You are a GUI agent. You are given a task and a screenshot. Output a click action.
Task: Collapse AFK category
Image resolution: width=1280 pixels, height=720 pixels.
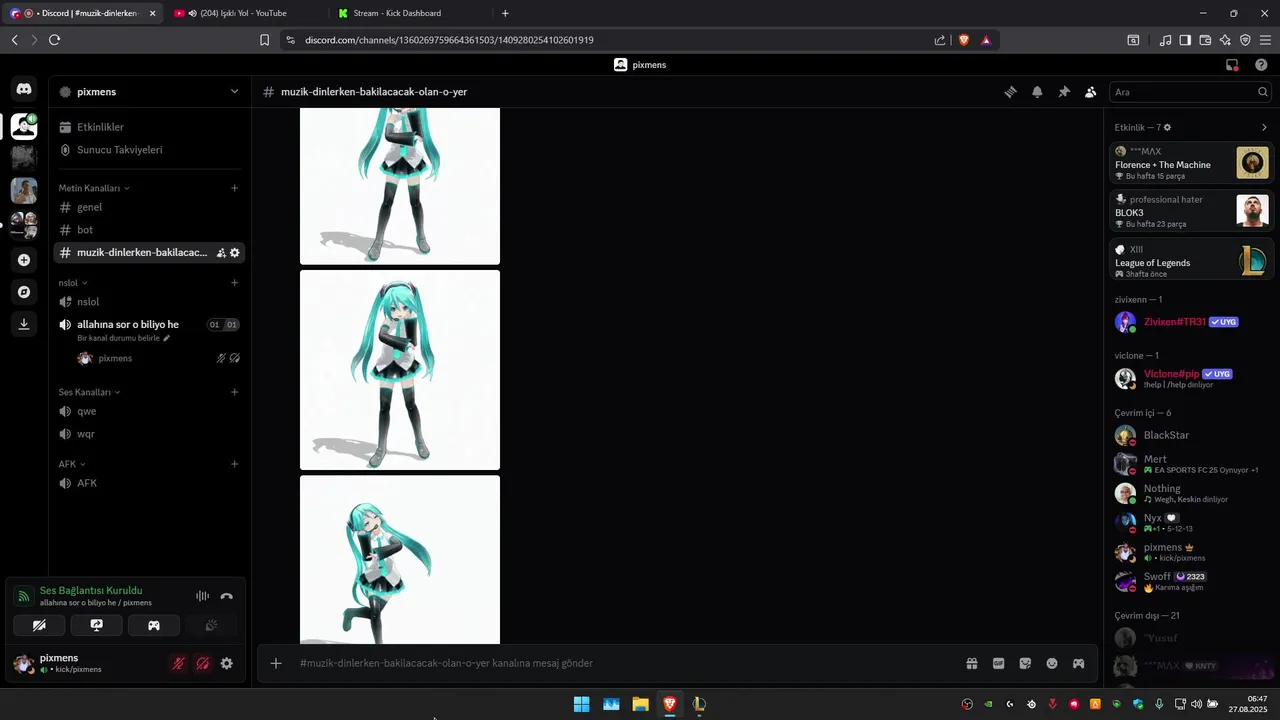click(x=72, y=464)
